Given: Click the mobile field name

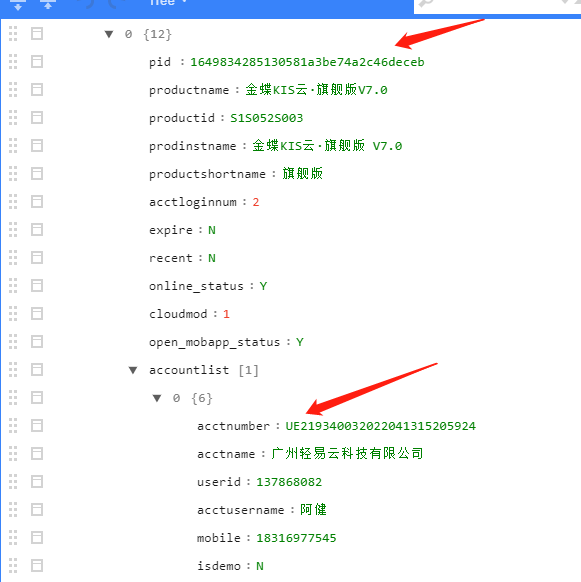Looking at the screenshot, I should point(219,538).
